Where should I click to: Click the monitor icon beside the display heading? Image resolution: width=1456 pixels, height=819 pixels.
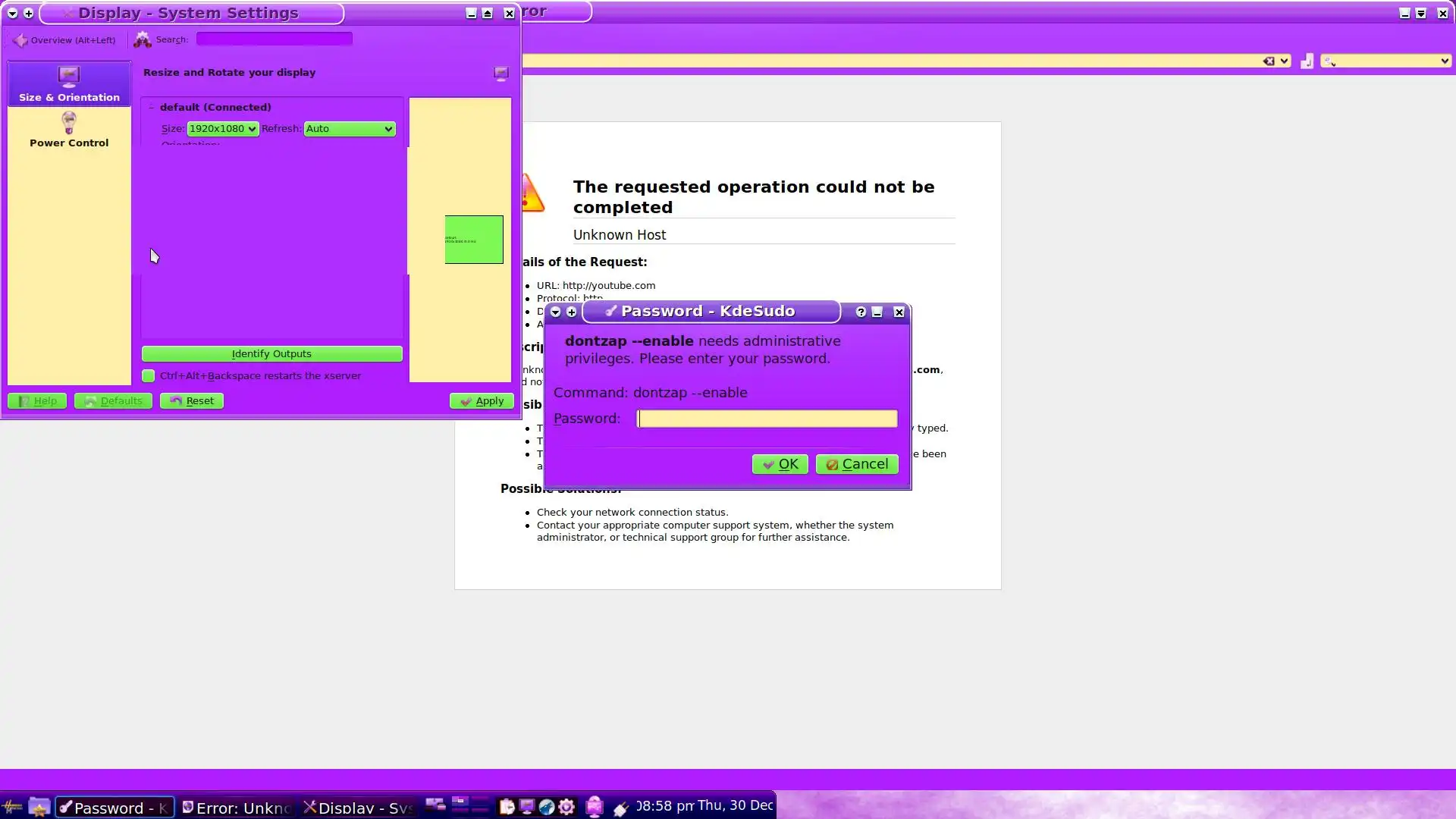(x=501, y=73)
